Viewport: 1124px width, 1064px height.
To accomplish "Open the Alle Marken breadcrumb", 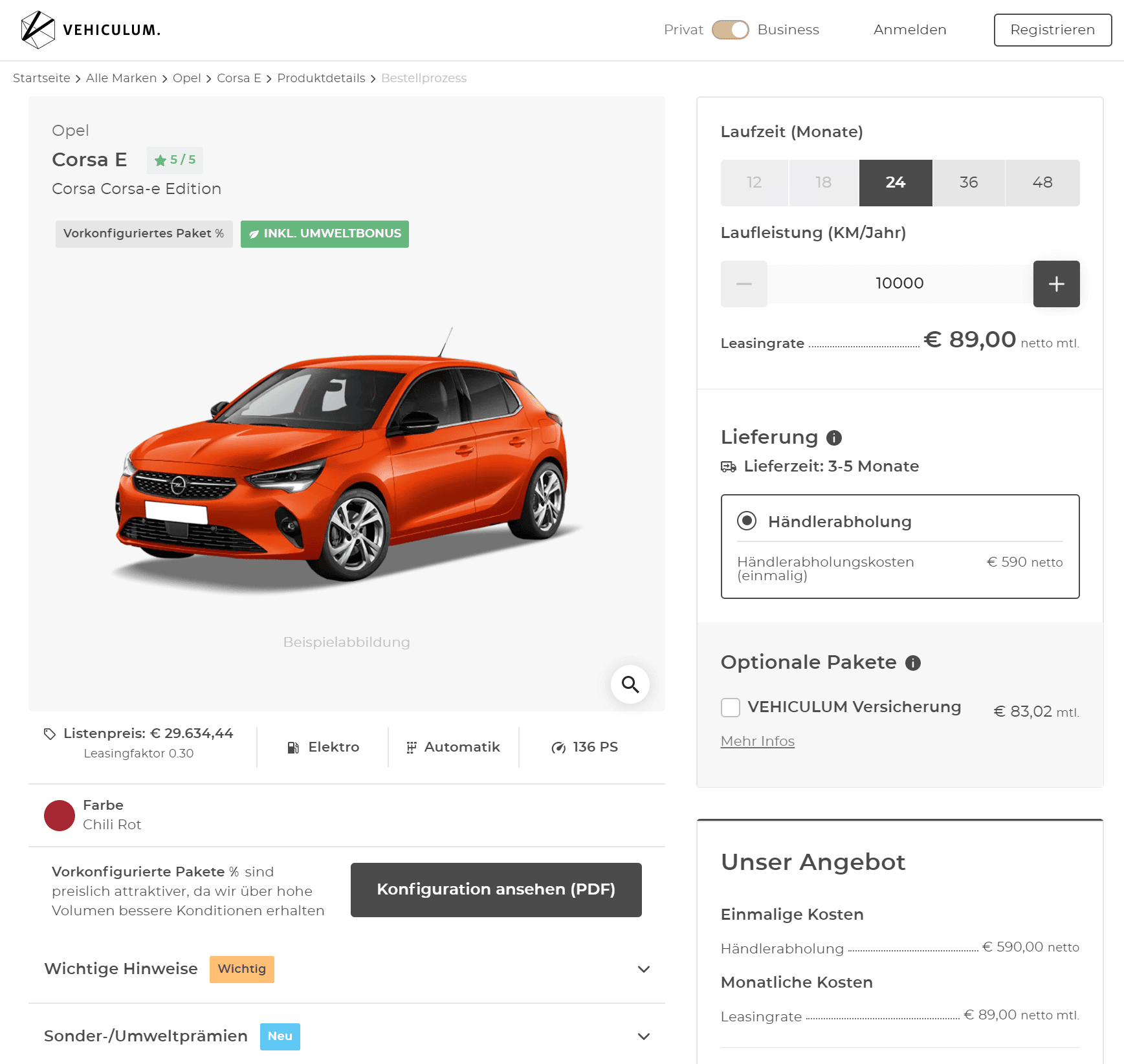I will 122,78.
